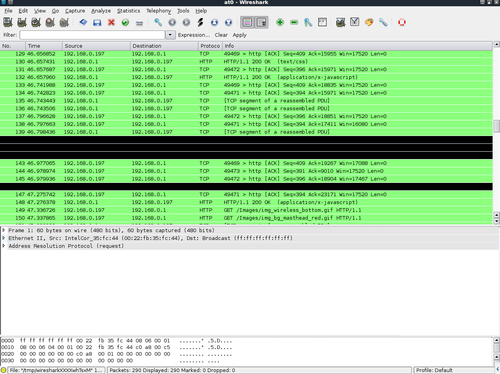
Task: Reset zoom to normal size
Action: click(x=308, y=22)
